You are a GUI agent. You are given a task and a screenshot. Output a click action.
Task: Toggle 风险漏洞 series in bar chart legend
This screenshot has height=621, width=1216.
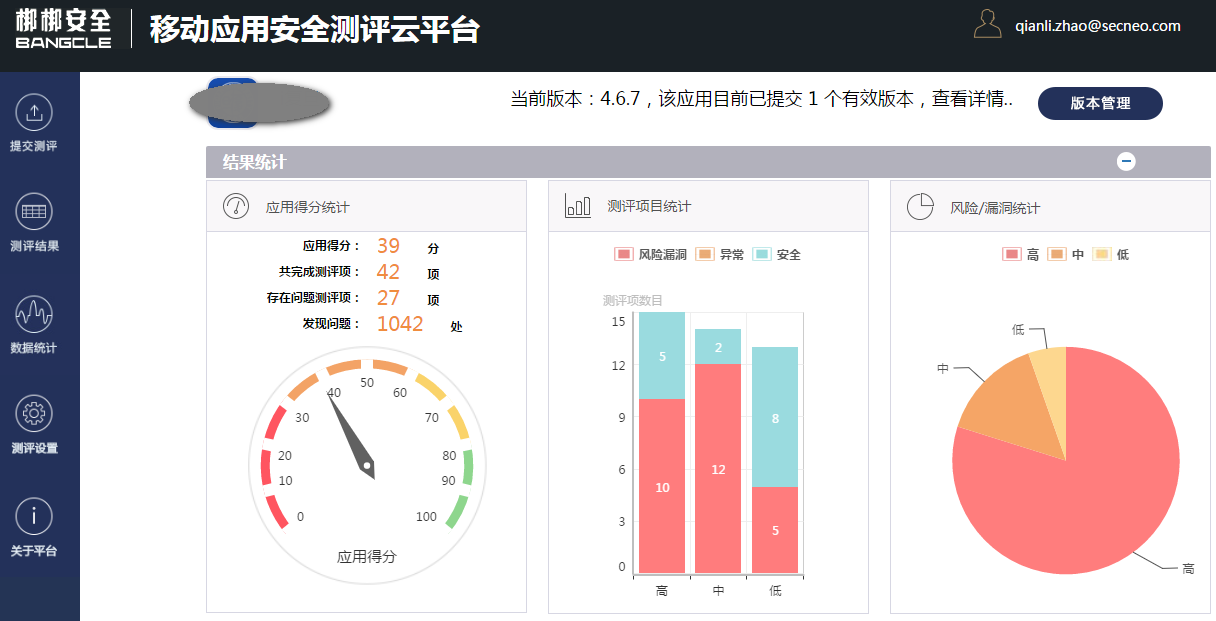click(625, 255)
